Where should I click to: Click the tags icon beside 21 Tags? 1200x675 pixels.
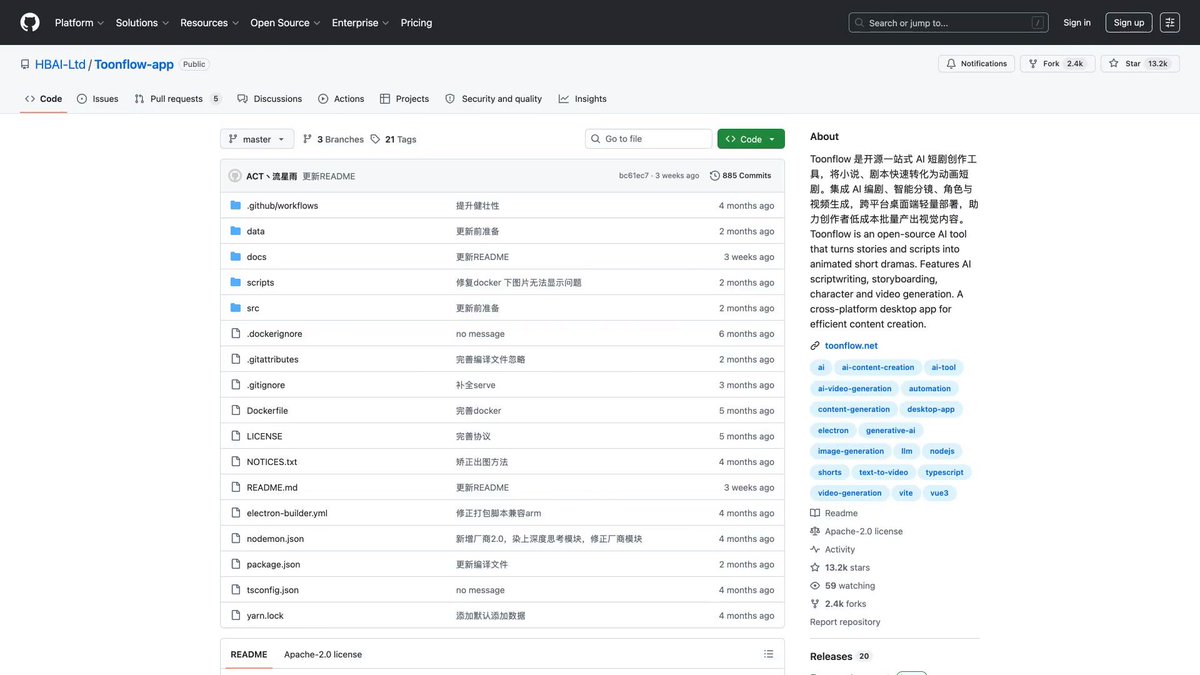375,139
